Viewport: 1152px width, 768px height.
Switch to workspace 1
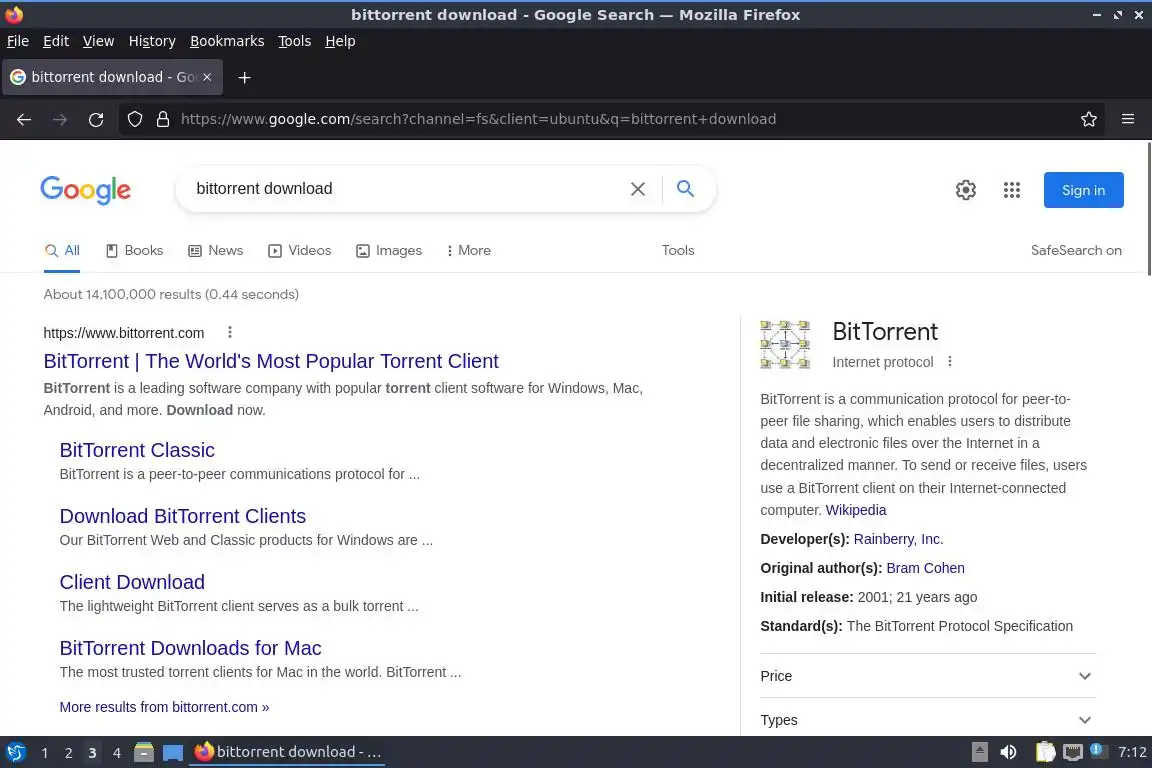[45, 753]
